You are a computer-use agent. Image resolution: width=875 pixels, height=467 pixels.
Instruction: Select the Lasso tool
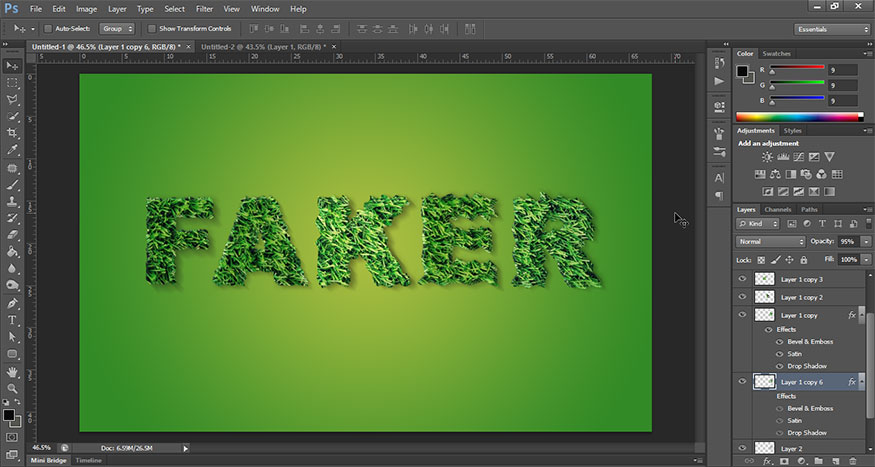[x=12, y=100]
